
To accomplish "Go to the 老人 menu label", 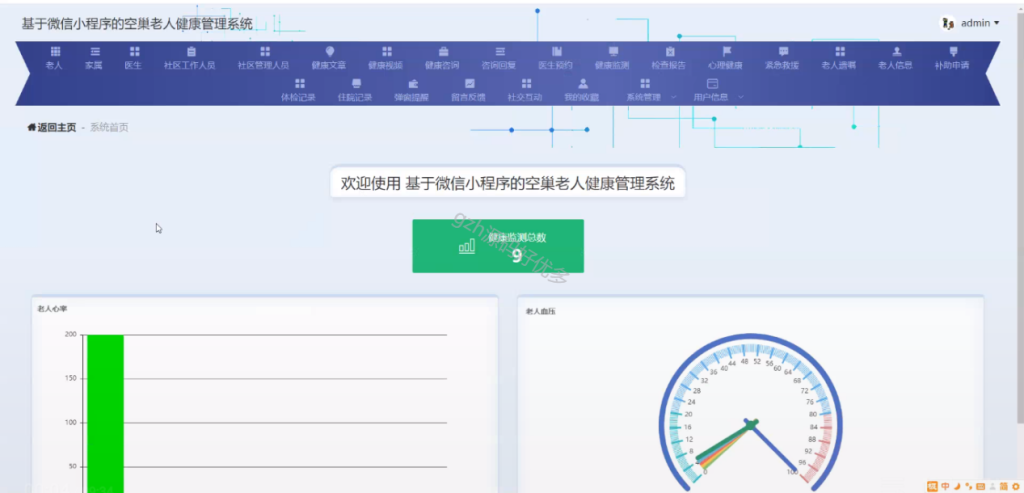I will pyautogui.click(x=55, y=65).
